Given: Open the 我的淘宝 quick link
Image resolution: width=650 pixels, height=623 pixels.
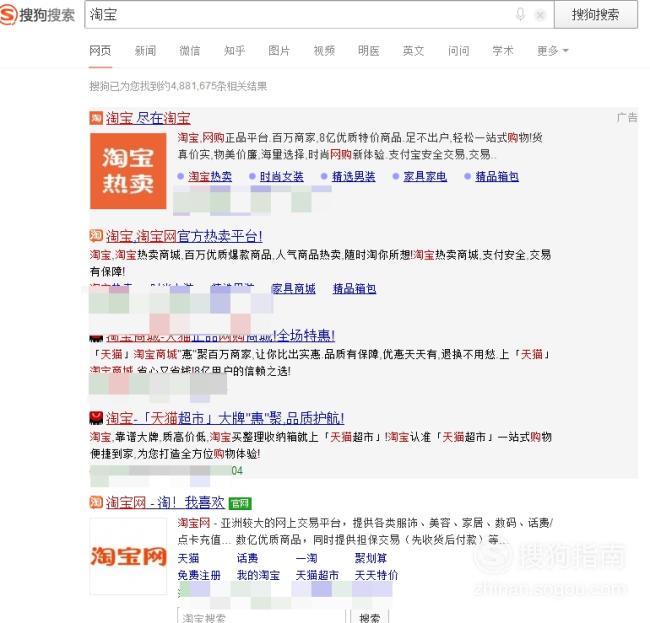Looking at the screenshot, I should pyautogui.click(x=258, y=575).
